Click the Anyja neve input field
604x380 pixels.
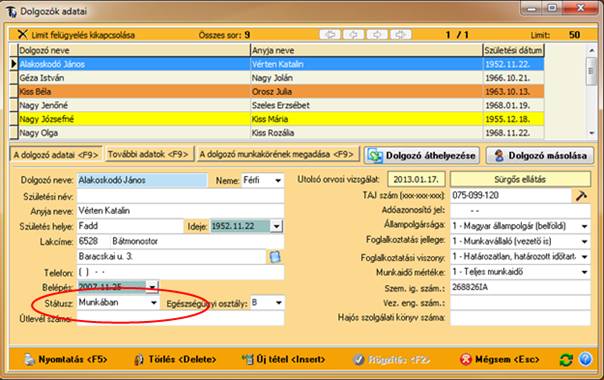pyautogui.click(x=180, y=211)
